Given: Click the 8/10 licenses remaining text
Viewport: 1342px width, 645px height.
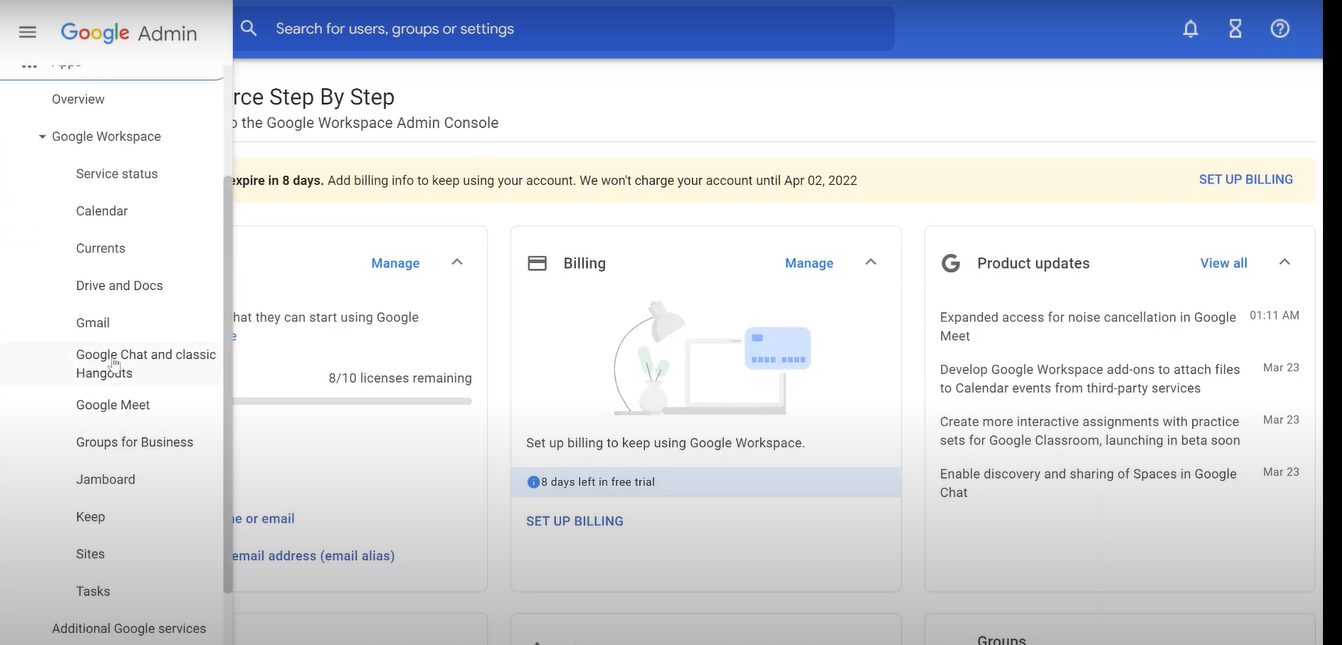Looking at the screenshot, I should (400, 378).
